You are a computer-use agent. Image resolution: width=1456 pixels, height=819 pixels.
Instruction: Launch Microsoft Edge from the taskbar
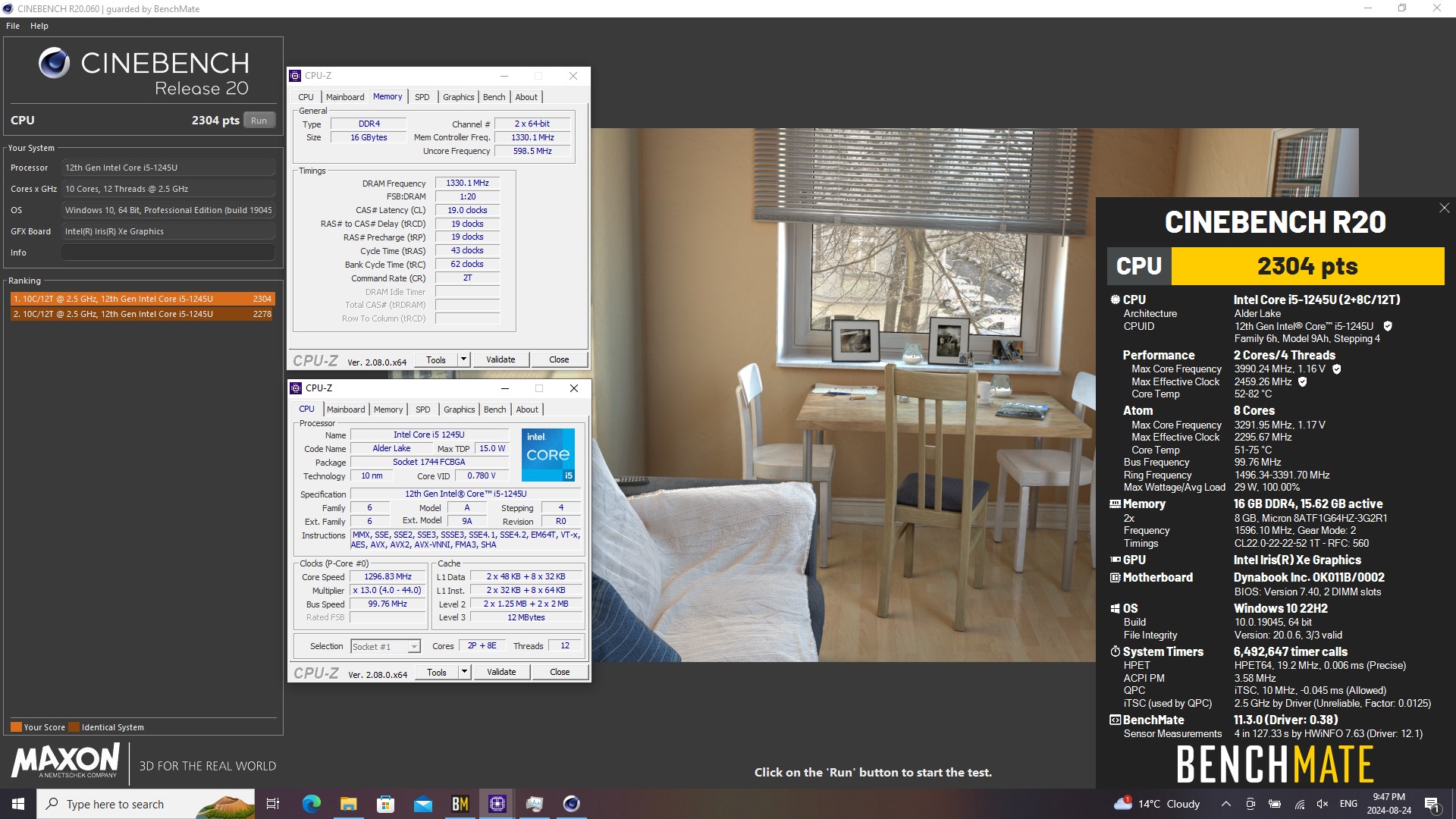(311, 804)
